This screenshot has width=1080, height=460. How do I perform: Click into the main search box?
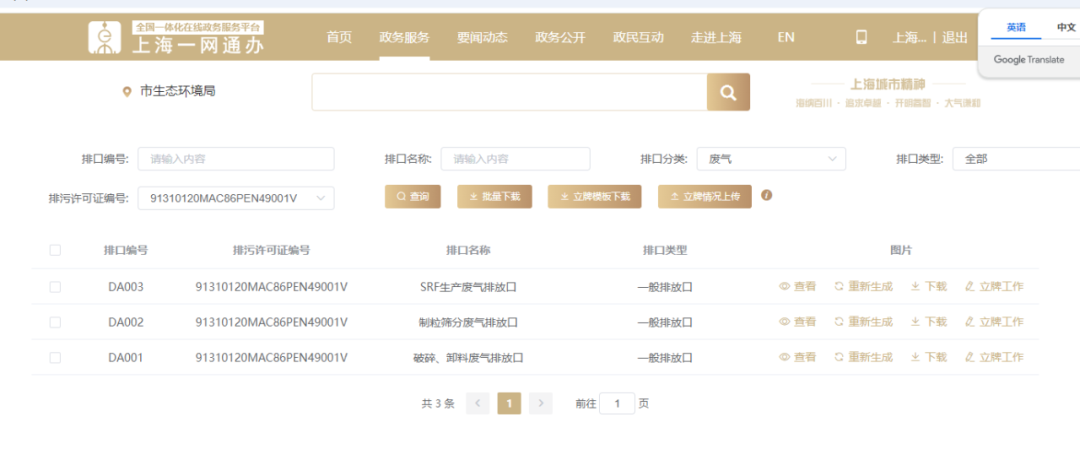tap(509, 92)
